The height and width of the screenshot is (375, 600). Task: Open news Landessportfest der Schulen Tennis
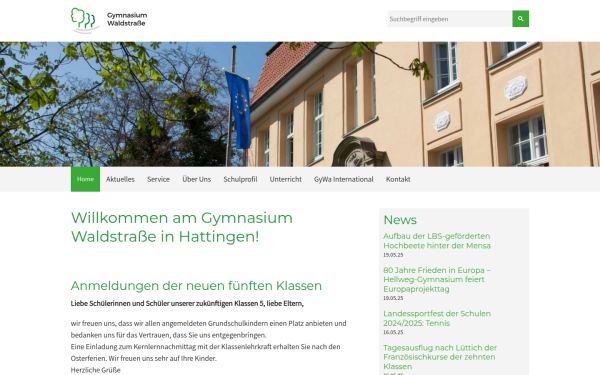click(x=437, y=318)
